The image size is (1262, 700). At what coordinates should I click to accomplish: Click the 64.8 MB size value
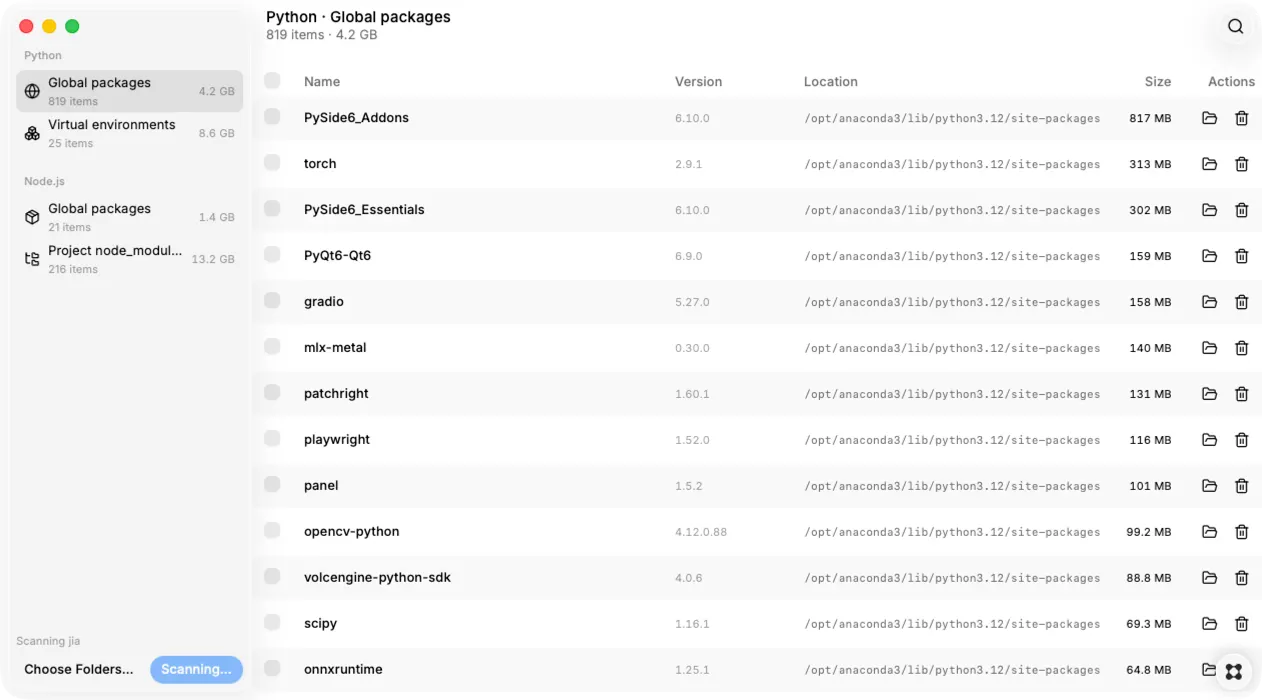point(1149,670)
